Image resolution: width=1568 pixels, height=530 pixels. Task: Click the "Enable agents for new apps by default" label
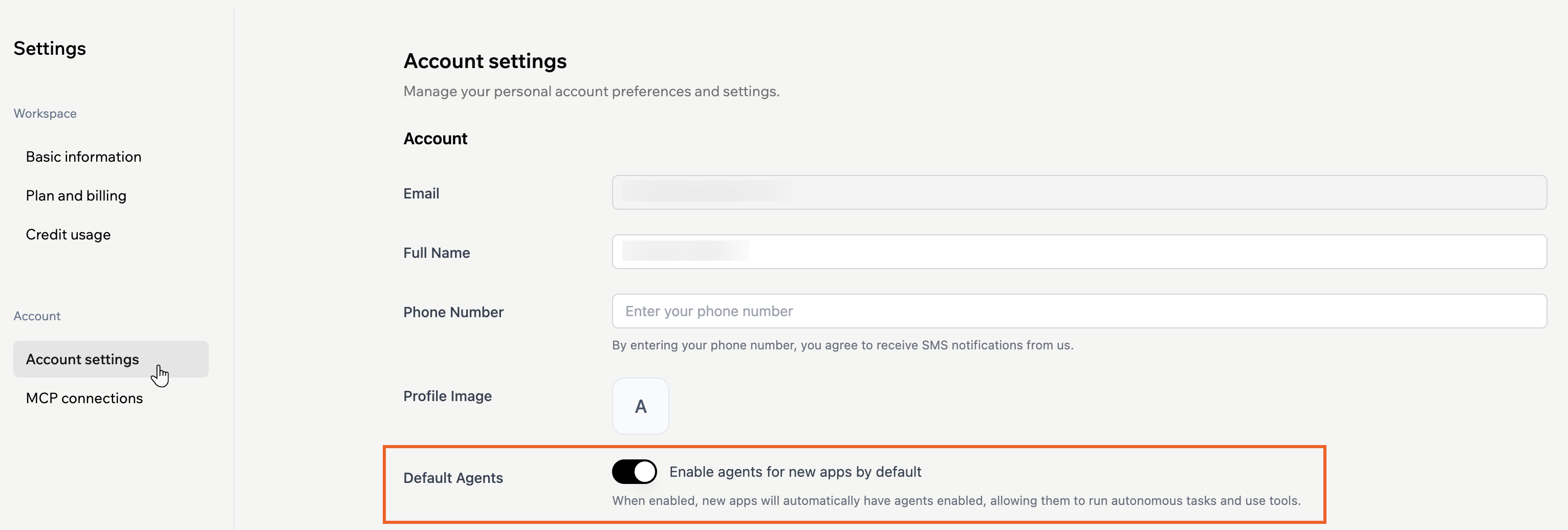tap(795, 472)
